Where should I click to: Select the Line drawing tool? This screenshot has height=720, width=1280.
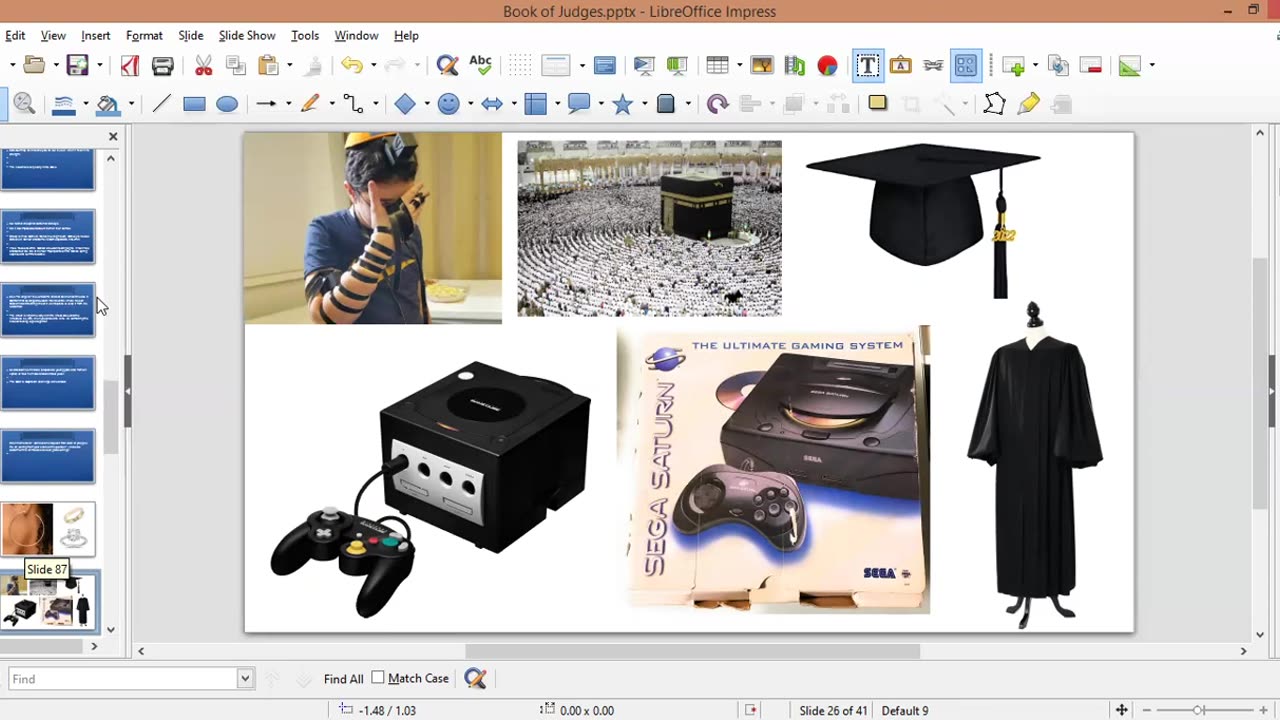[x=162, y=103]
